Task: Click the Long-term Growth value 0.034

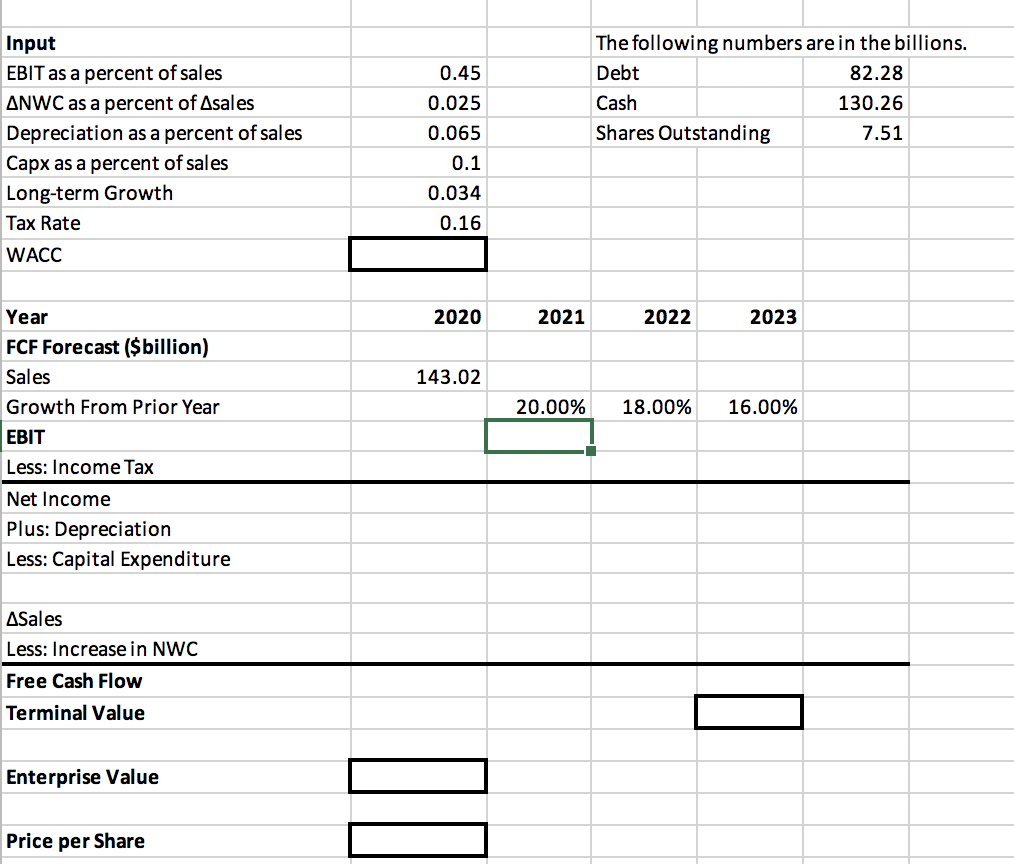Action: click(417, 192)
